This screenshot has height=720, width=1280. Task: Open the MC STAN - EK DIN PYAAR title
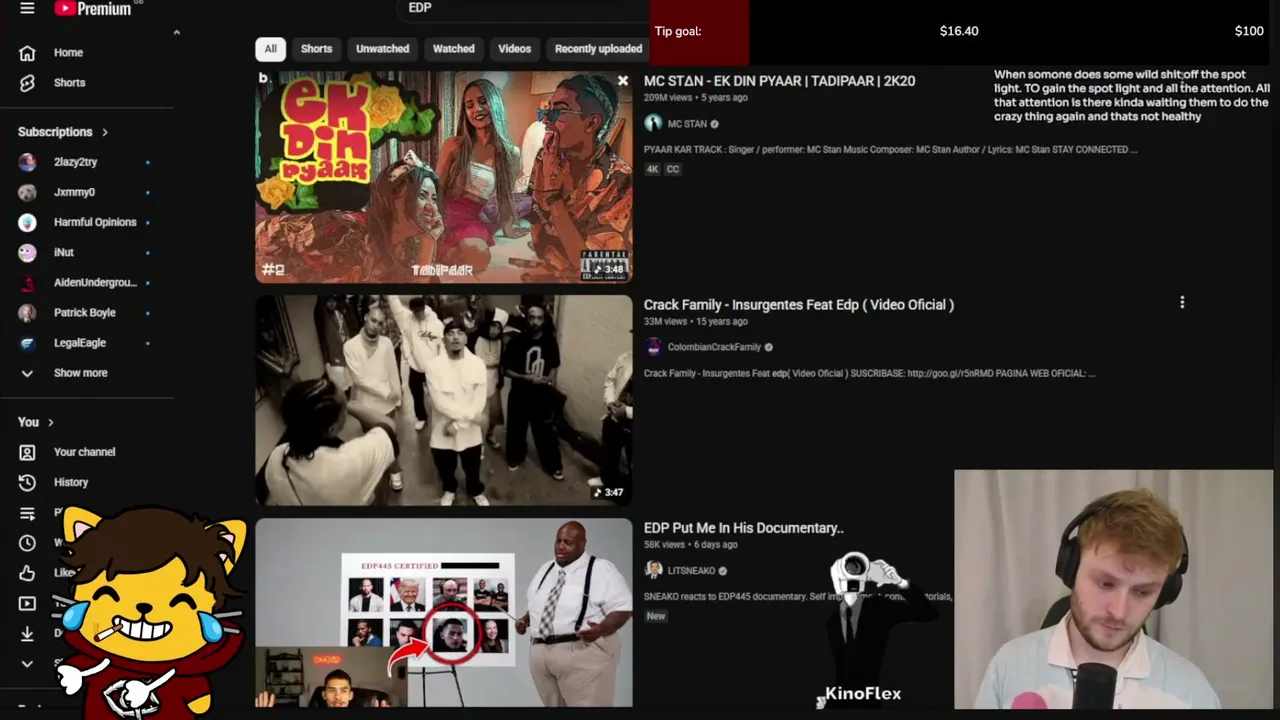pyautogui.click(x=779, y=81)
